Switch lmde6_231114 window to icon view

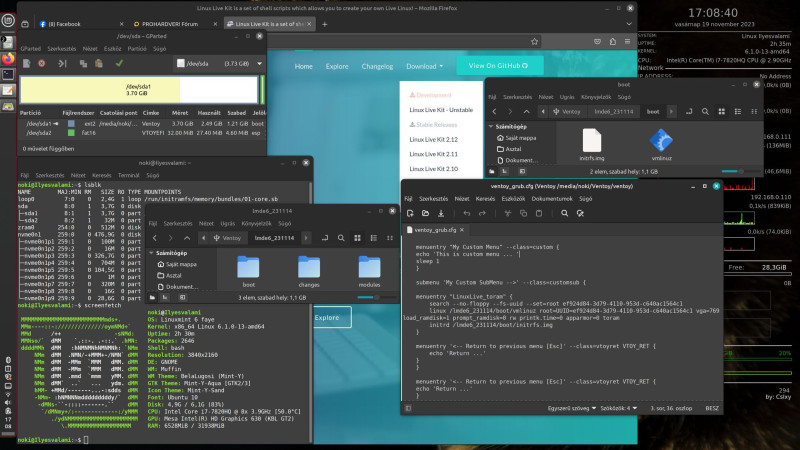click(357, 238)
